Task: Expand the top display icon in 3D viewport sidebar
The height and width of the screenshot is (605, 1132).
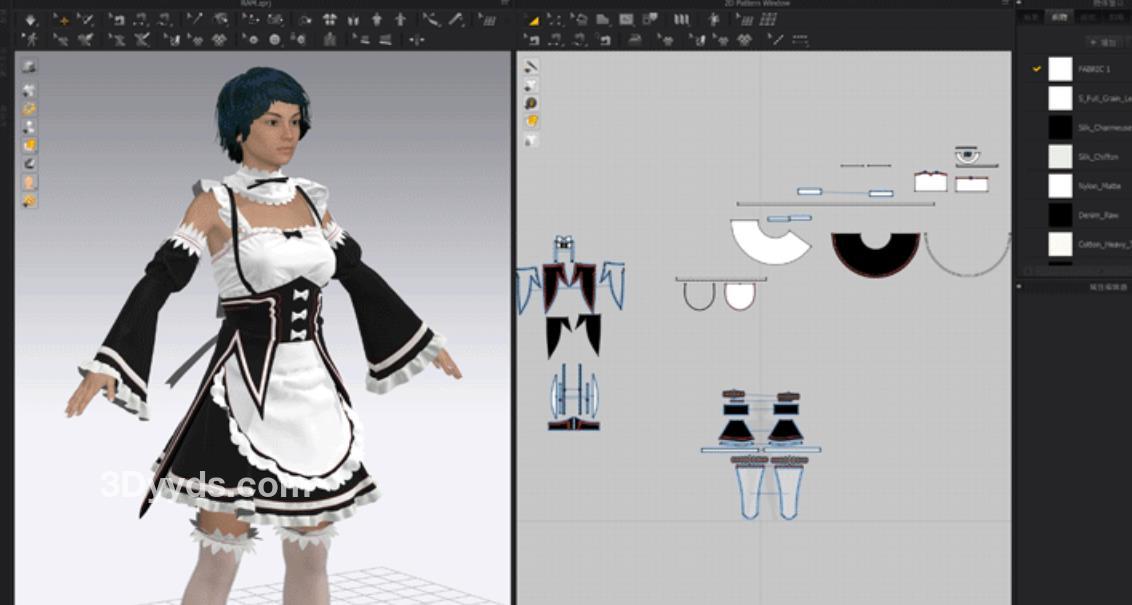Action: pyautogui.click(x=30, y=67)
